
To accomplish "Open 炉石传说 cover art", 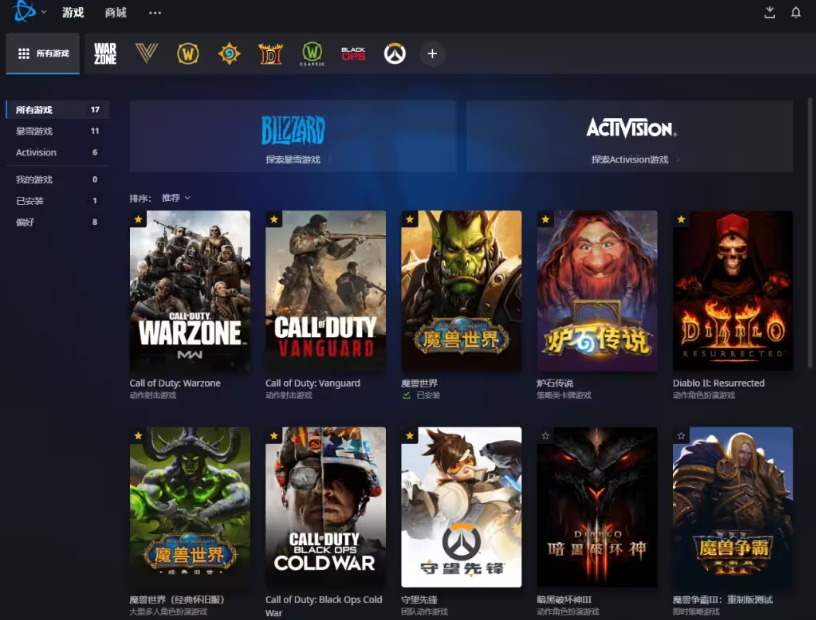I will click(597, 290).
